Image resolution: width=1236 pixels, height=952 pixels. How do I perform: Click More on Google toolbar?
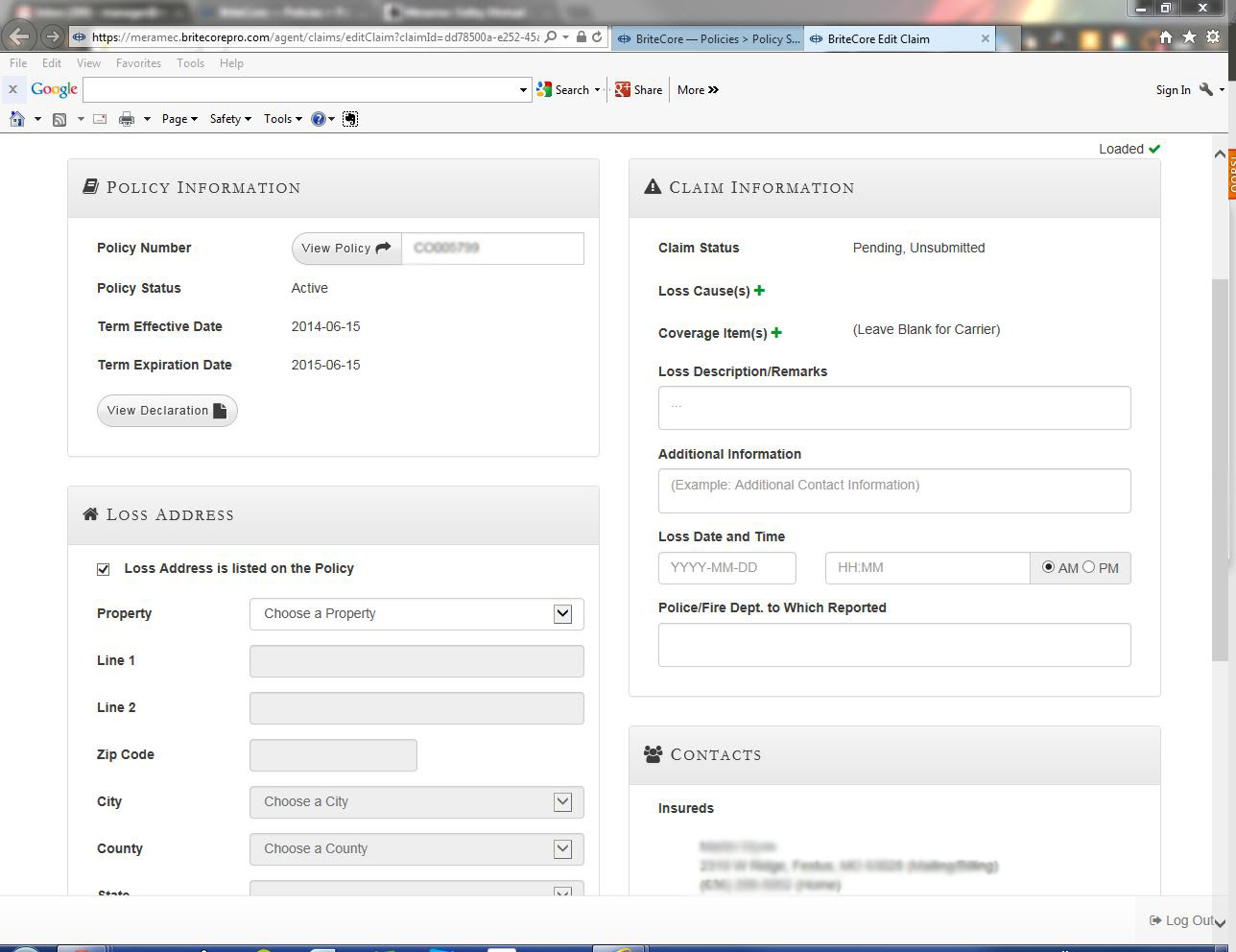[698, 90]
